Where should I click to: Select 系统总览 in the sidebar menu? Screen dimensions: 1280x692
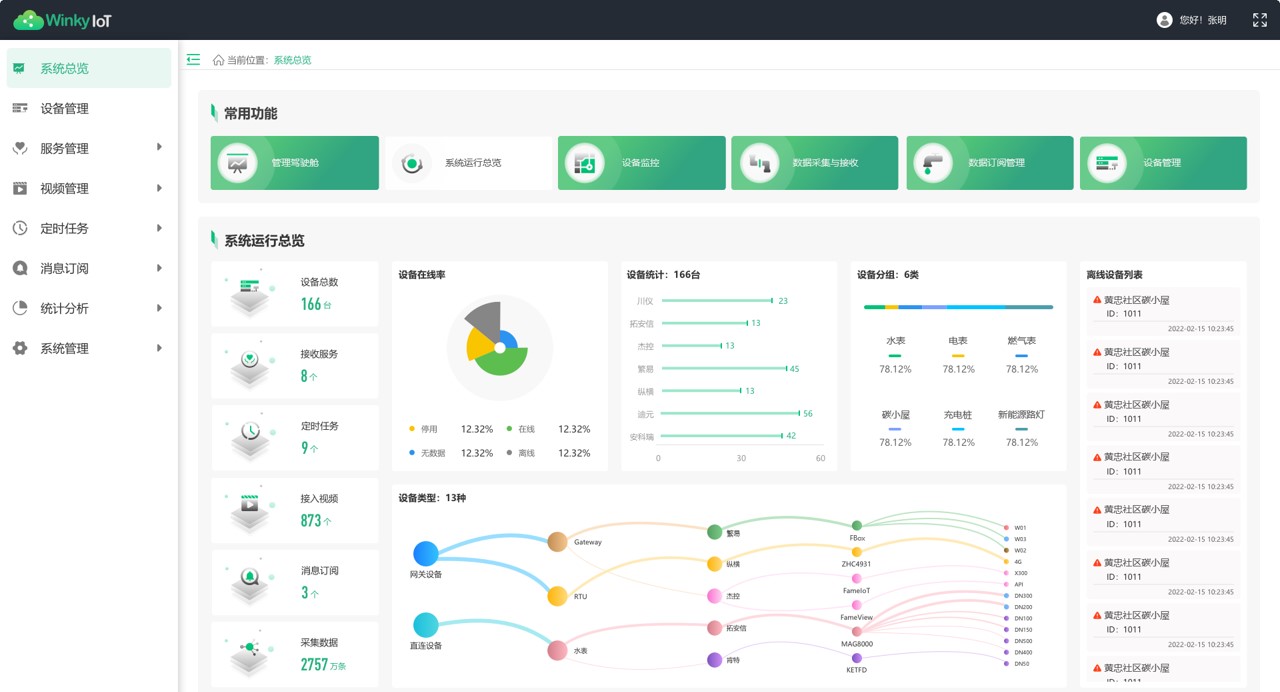click(89, 68)
